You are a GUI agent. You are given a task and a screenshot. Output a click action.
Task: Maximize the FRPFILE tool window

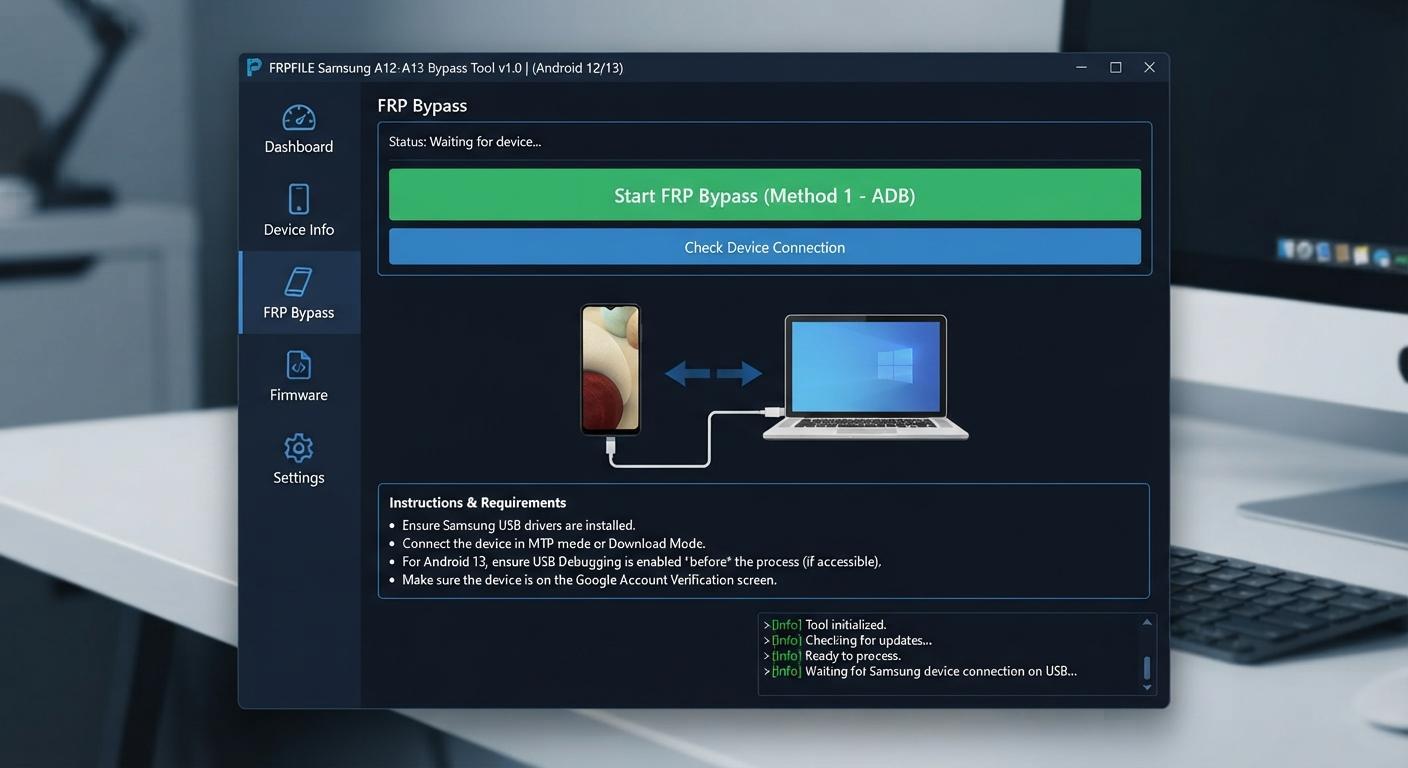coord(1115,67)
